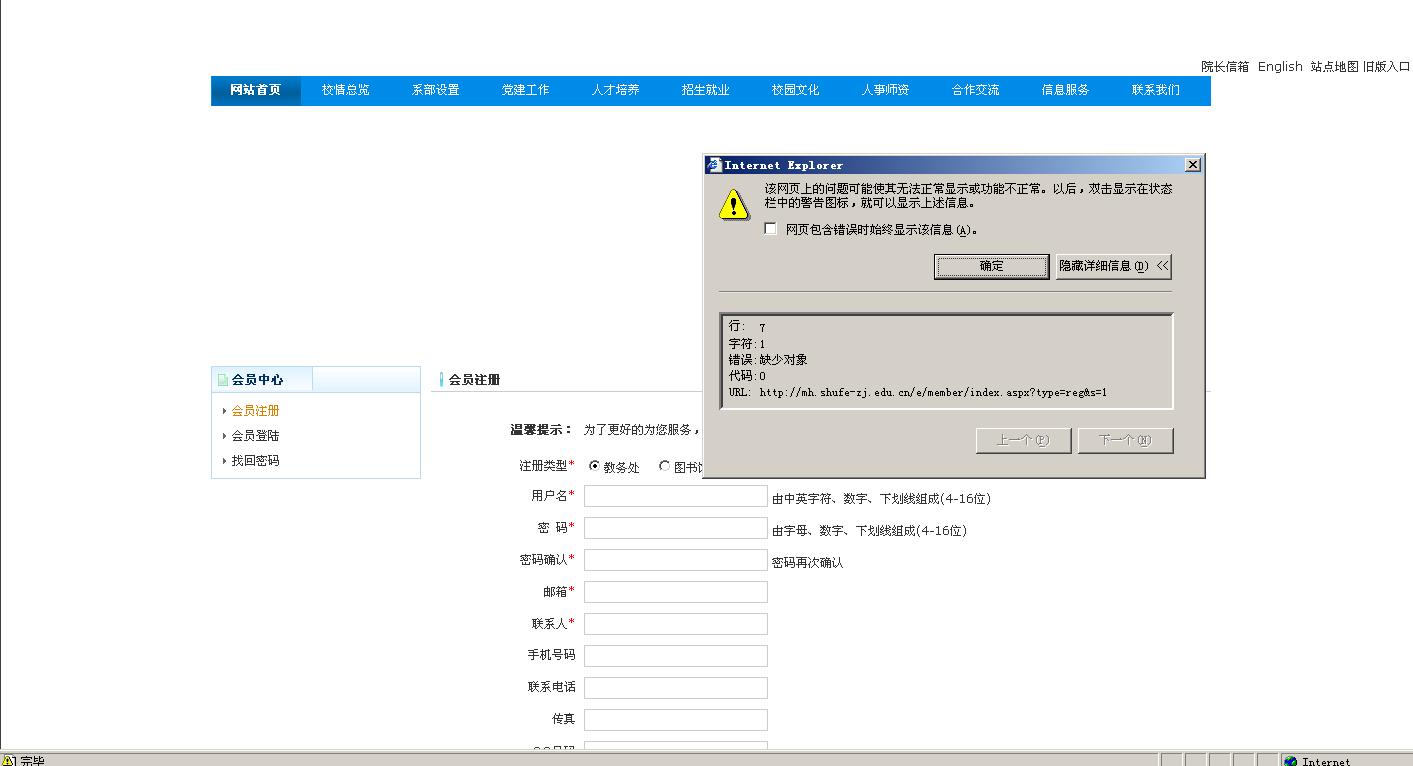Open the 网站首页 navigation item
Viewport: 1413px width, 766px height.
point(255,90)
